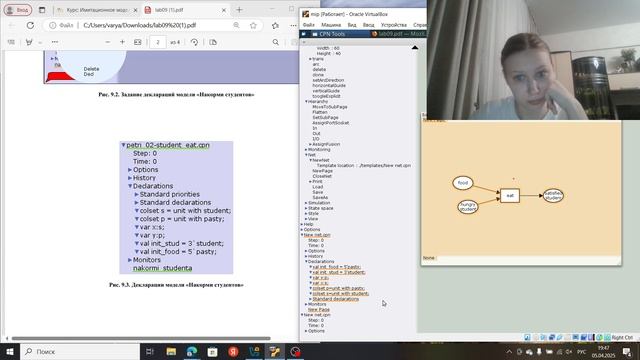Click the Edge address bar URL

click(x=140, y=25)
